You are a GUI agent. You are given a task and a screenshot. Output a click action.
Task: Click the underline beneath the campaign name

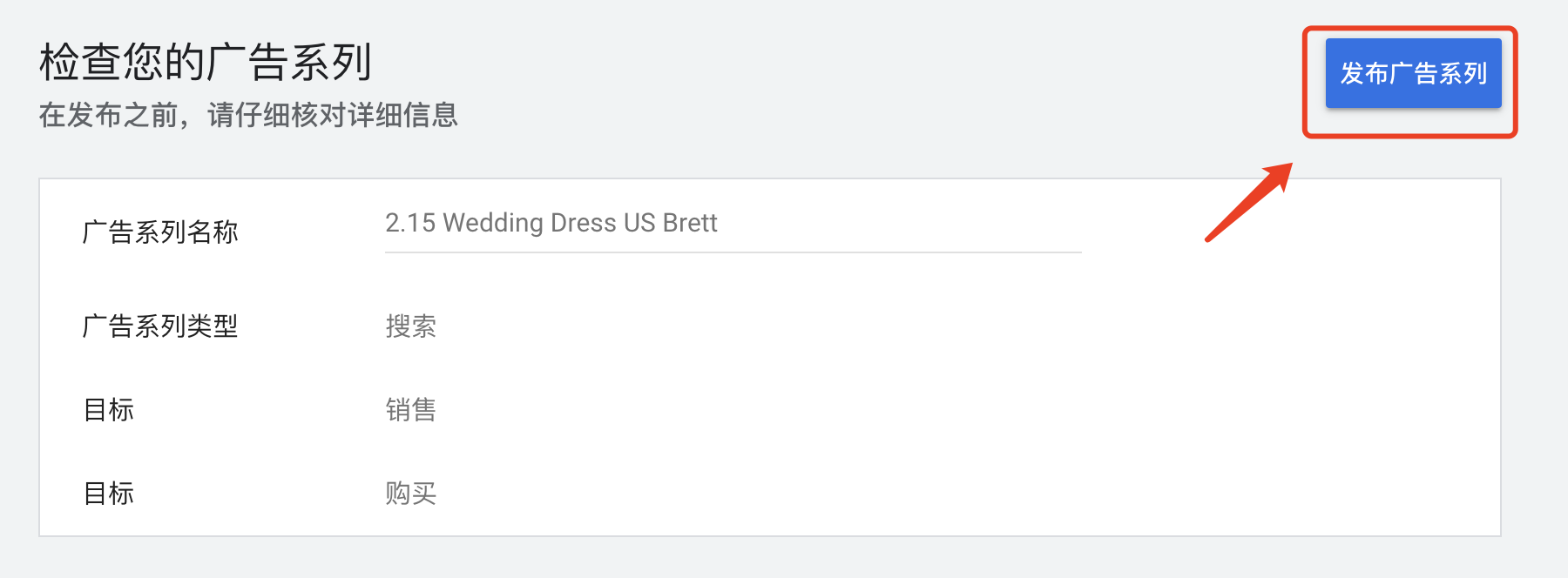pos(733,252)
